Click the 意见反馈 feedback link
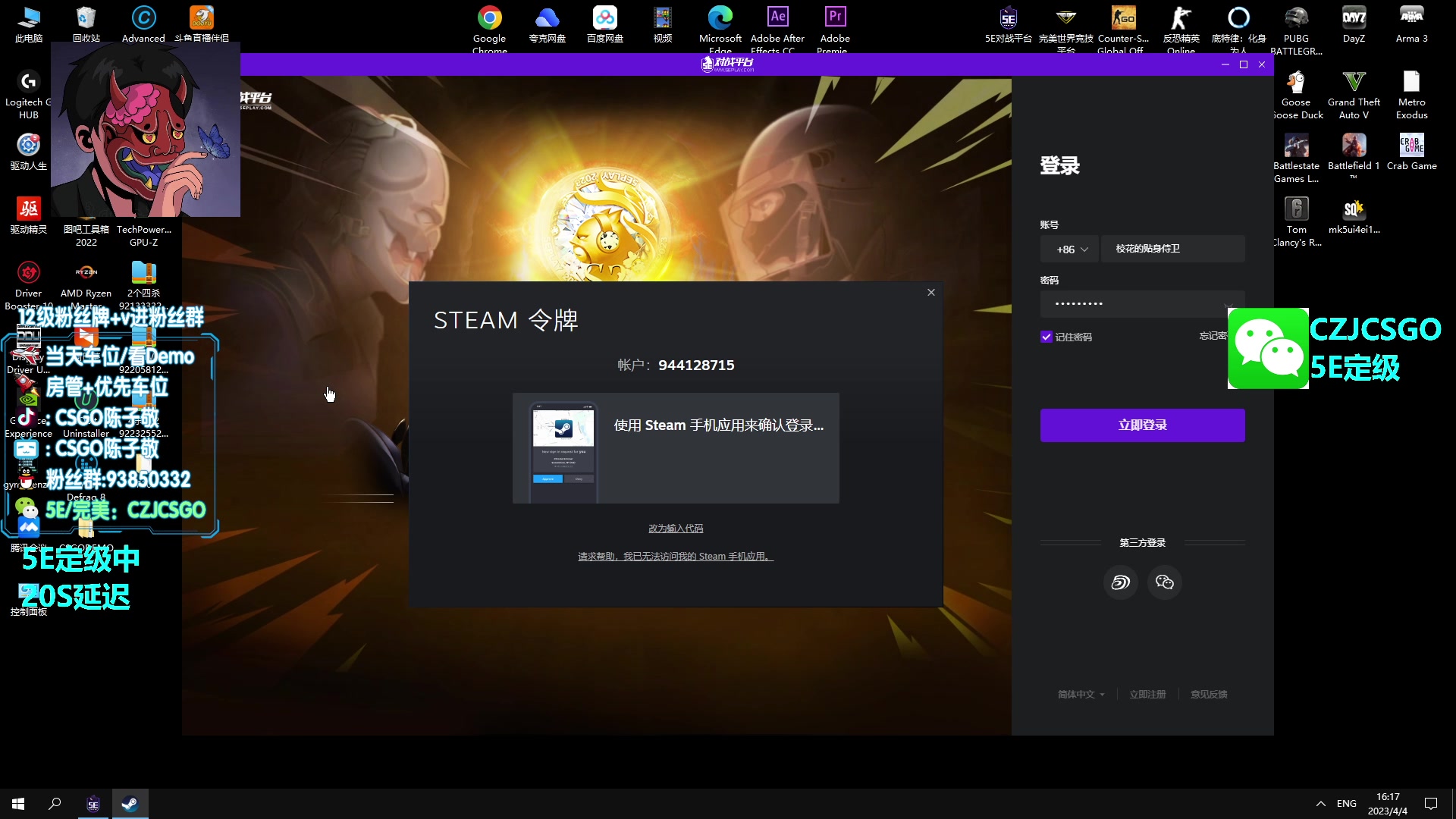Image resolution: width=1456 pixels, height=819 pixels. (x=1208, y=695)
